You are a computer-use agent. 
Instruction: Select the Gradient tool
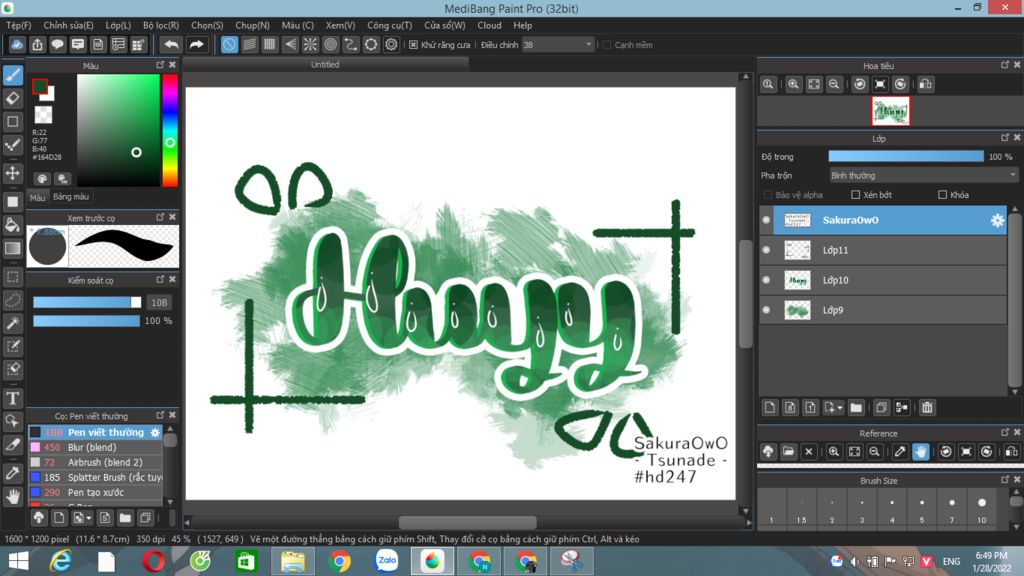13,248
